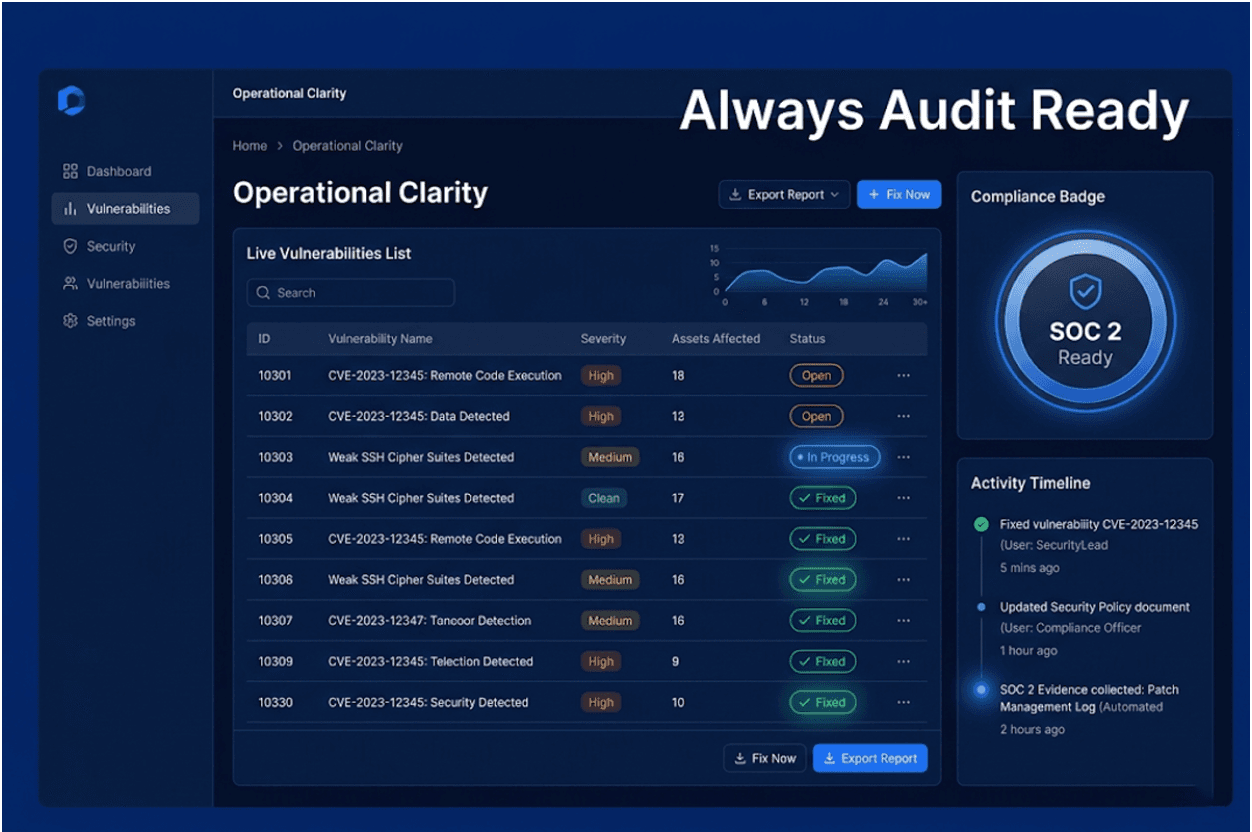Open the more options for row 10303
This screenshot has height=832, width=1252.
(x=904, y=457)
